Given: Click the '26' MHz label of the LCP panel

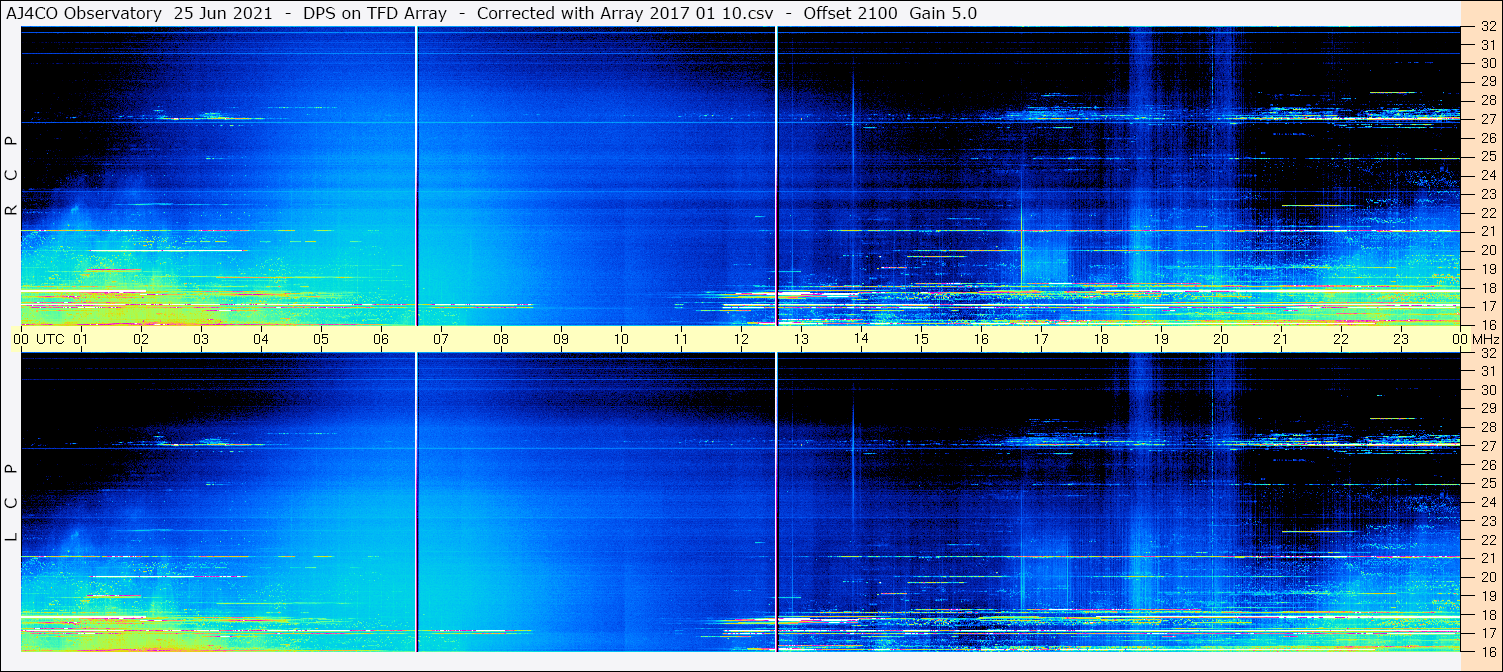Looking at the screenshot, I should pyautogui.click(x=1487, y=465).
